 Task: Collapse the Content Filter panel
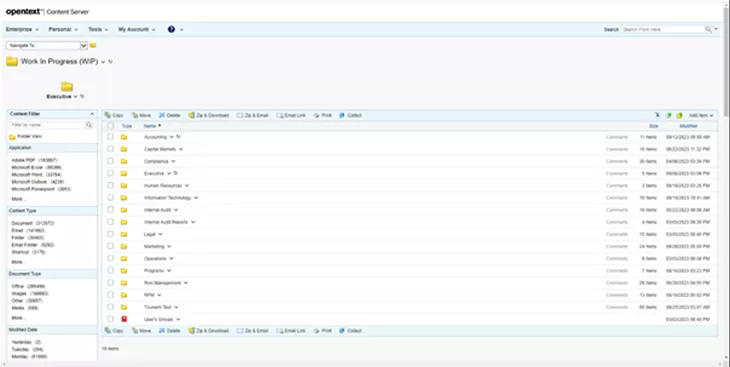(x=92, y=114)
